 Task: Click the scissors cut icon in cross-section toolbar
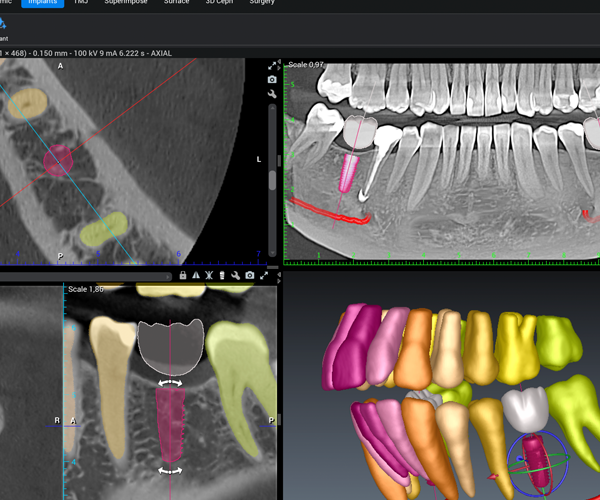(x=209, y=275)
